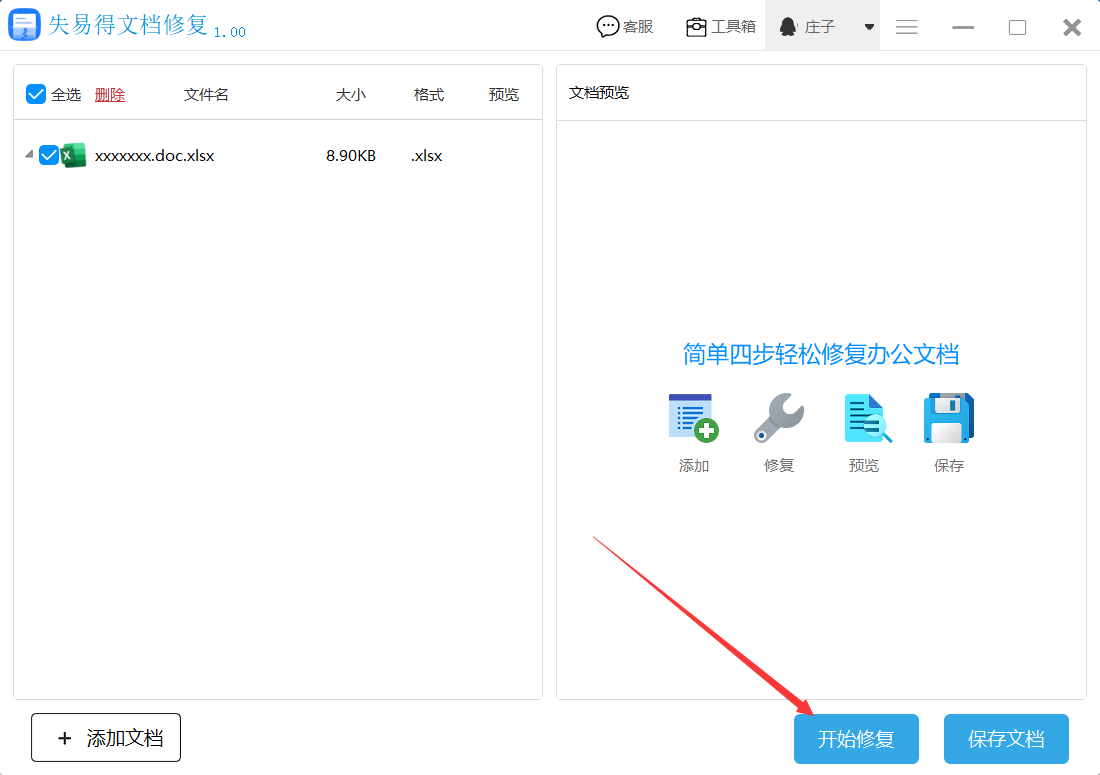Image resolution: width=1100 pixels, height=775 pixels.
Task: Click the Save (保存) floppy disk icon
Action: coord(949,418)
